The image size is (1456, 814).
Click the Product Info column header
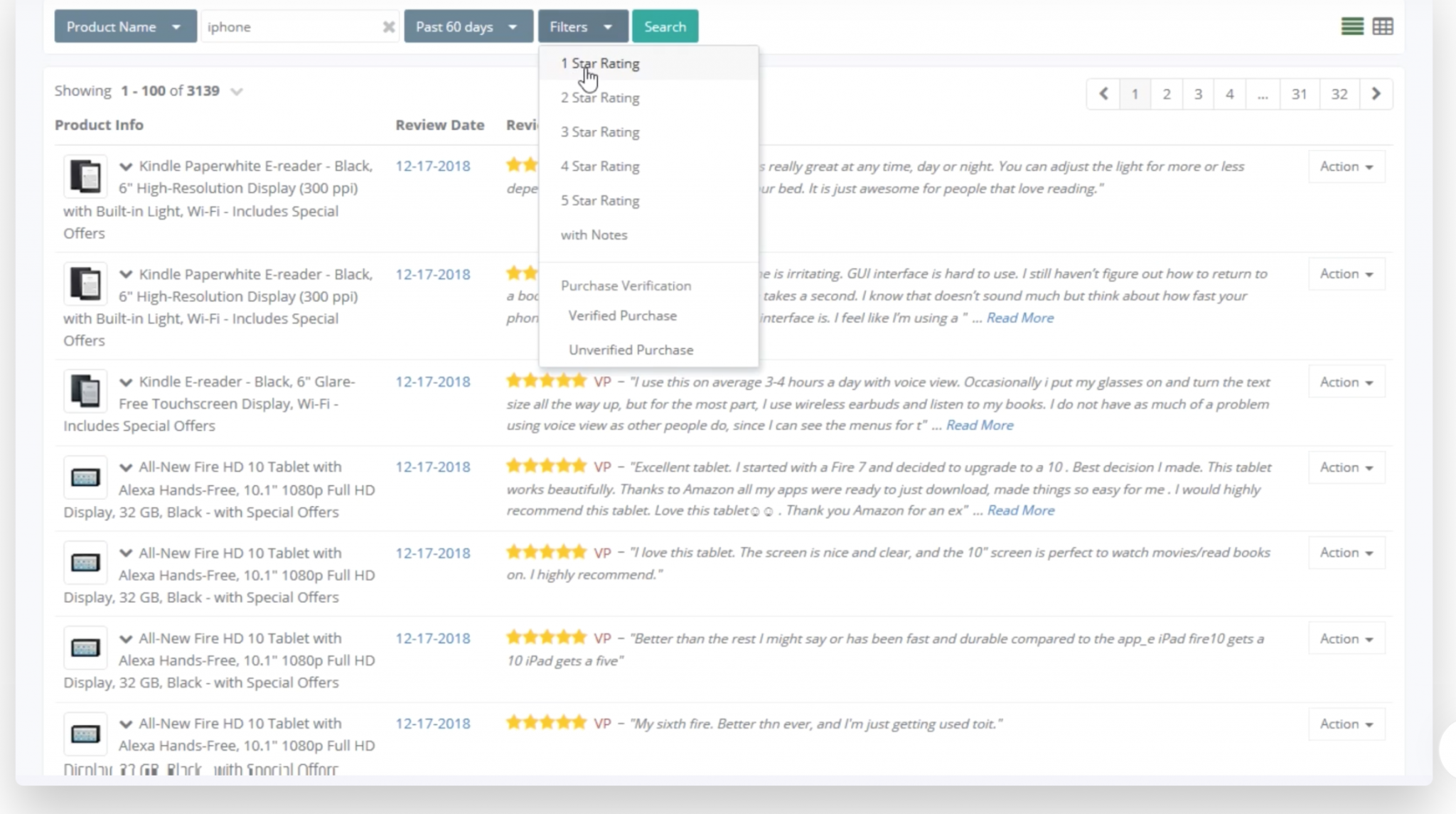[99, 125]
